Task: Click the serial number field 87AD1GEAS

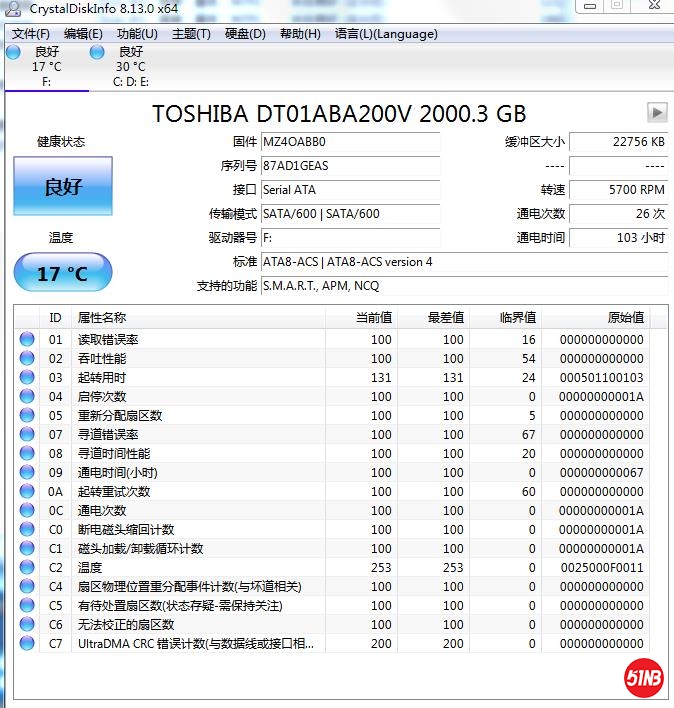Action: point(349,166)
